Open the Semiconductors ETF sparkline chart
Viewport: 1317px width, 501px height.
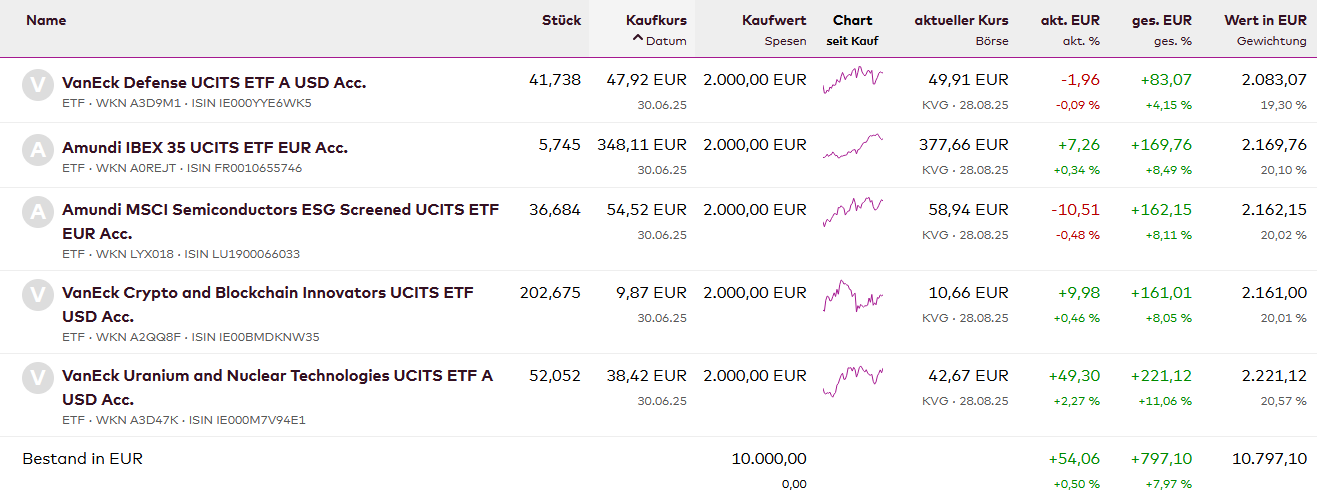(x=852, y=211)
